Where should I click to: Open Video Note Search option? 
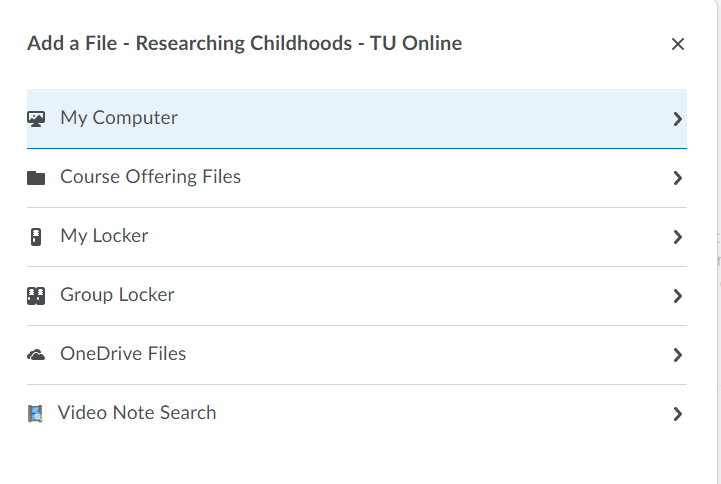pos(137,413)
